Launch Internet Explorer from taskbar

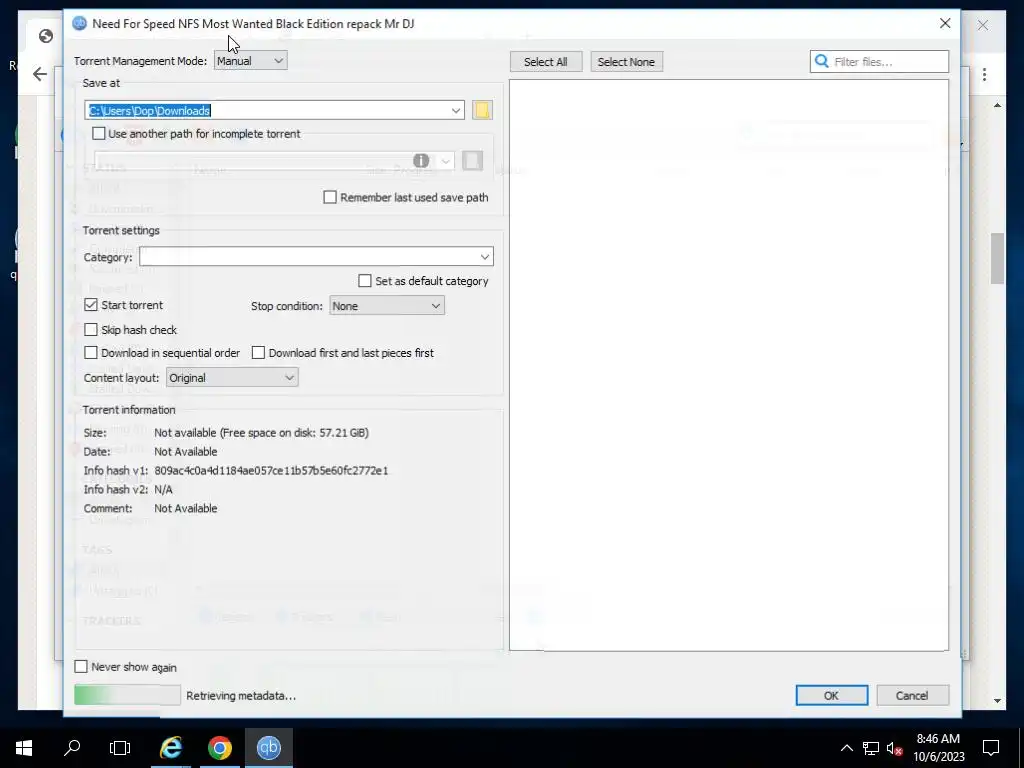click(171, 748)
